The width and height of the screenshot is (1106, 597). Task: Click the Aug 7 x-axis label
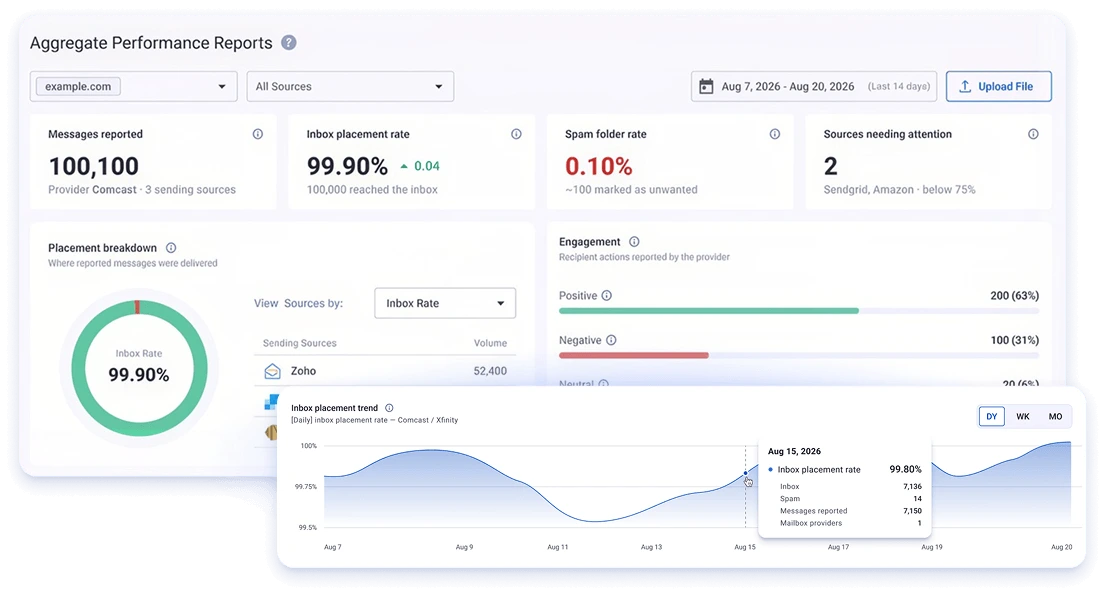coord(332,547)
